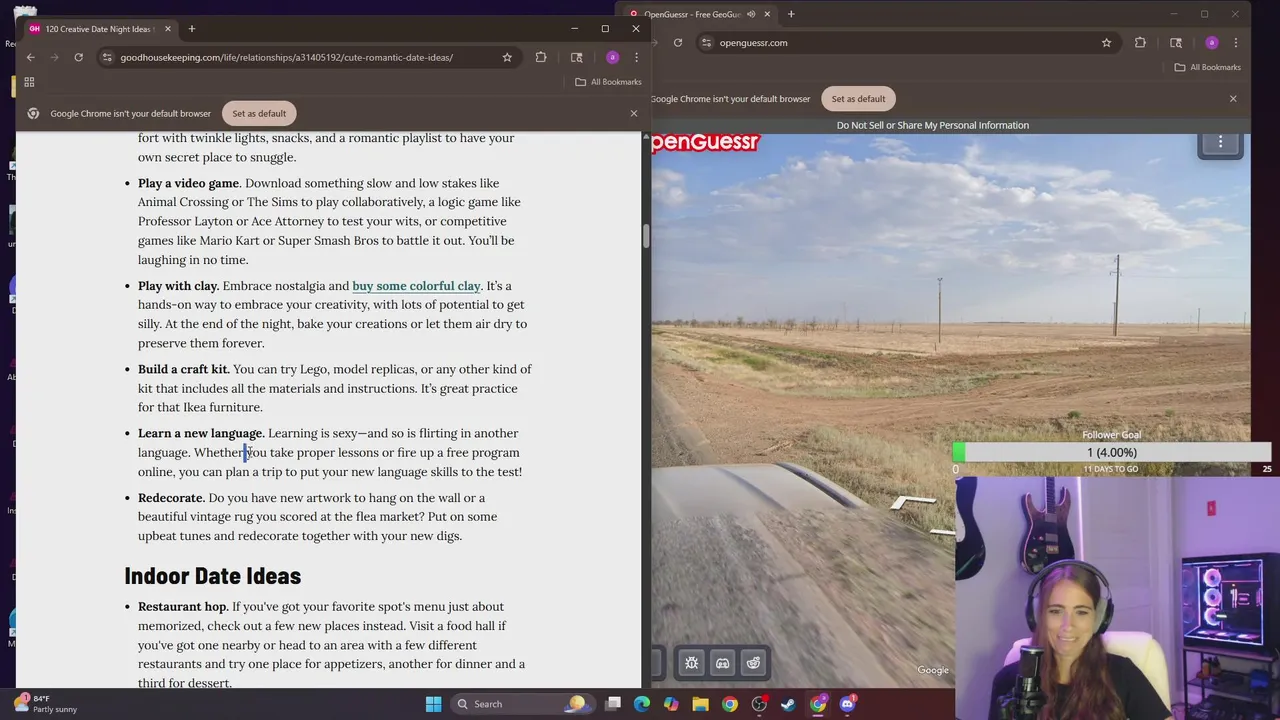Open extensions in the Good Housekeeping window
1280x720 pixels.
[x=541, y=57]
